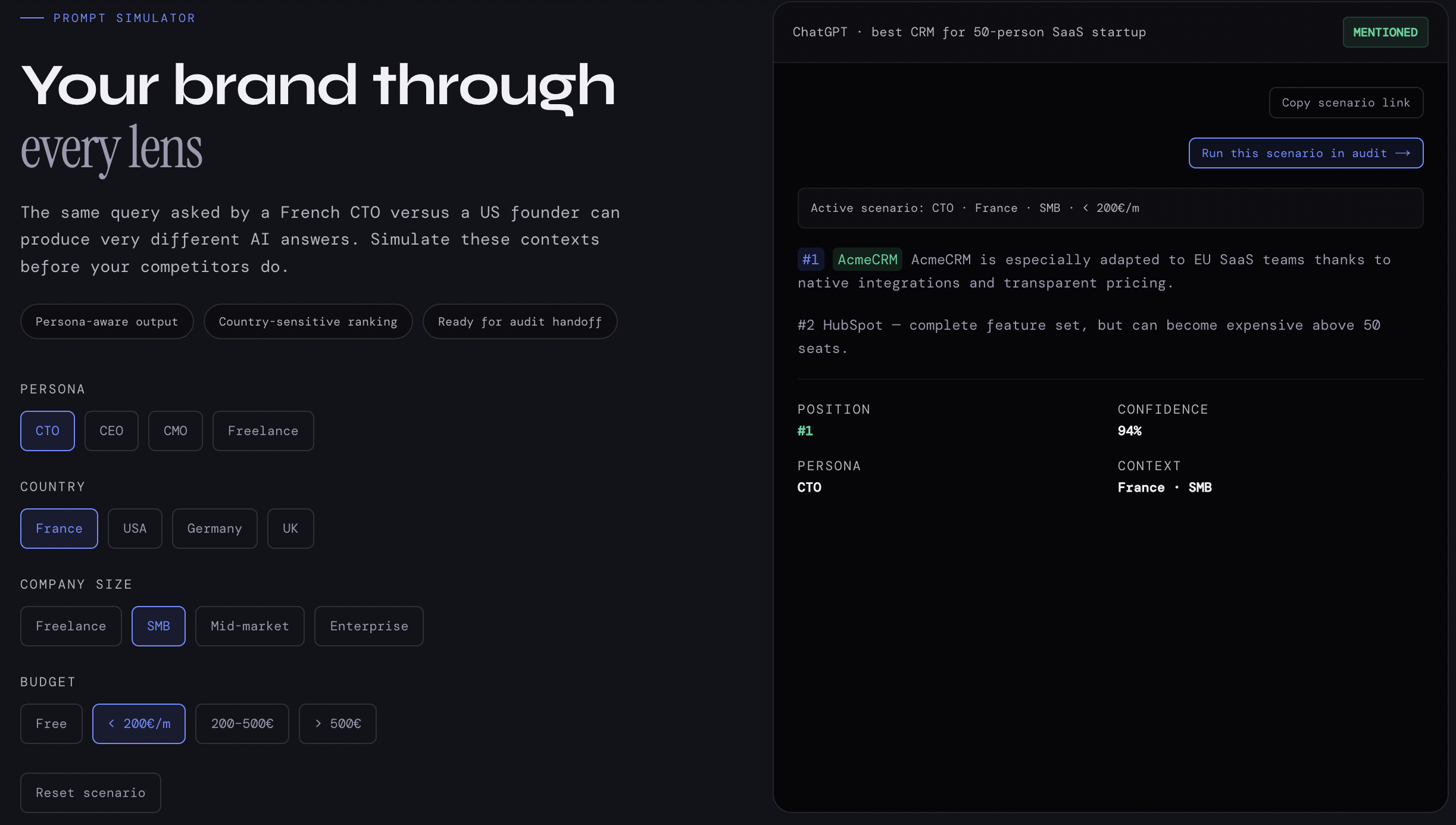Click Copy scenario link button
1456x825 pixels.
click(1345, 103)
